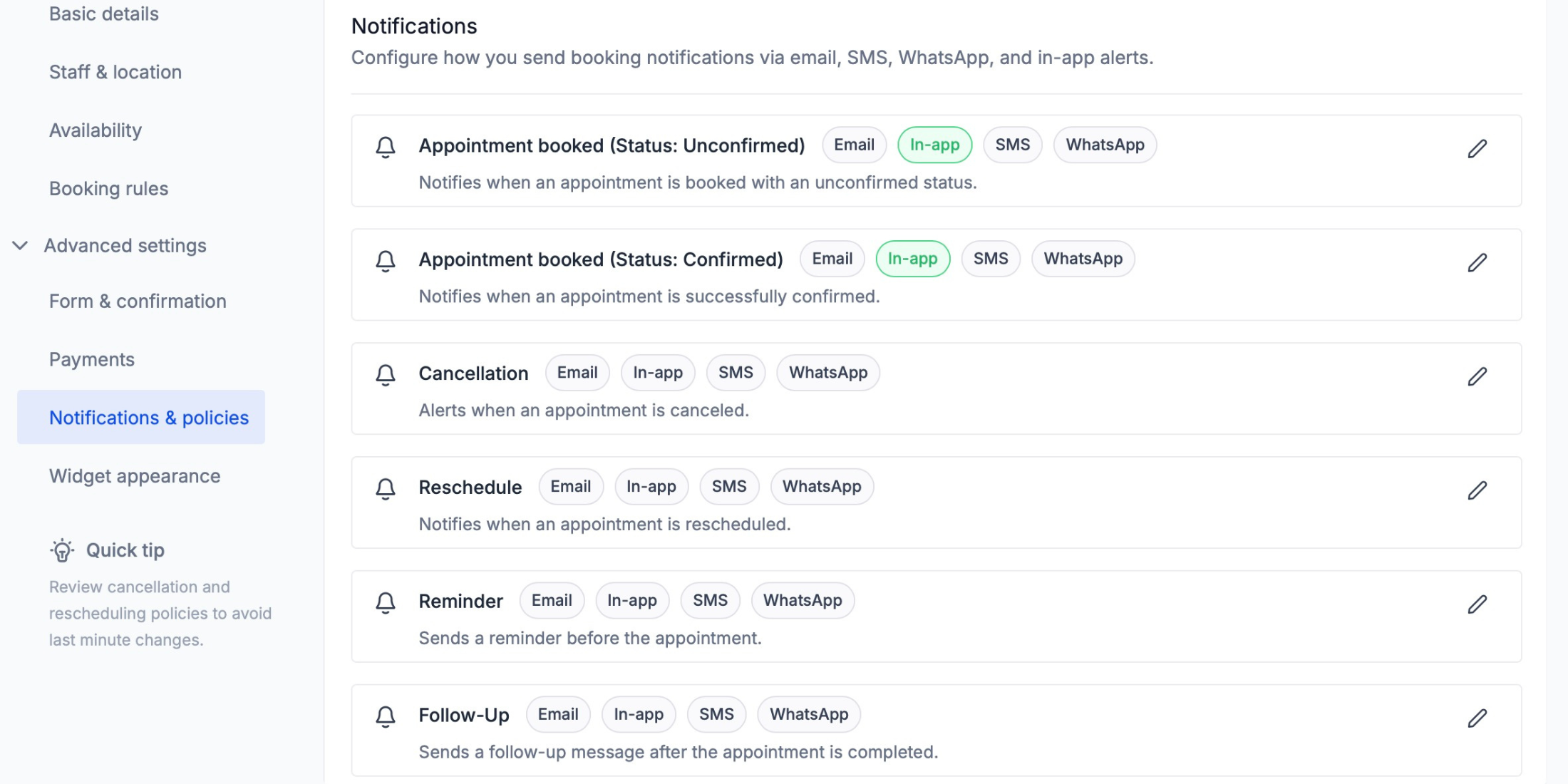Click the Reschedule bell icon

click(x=386, y=489)
